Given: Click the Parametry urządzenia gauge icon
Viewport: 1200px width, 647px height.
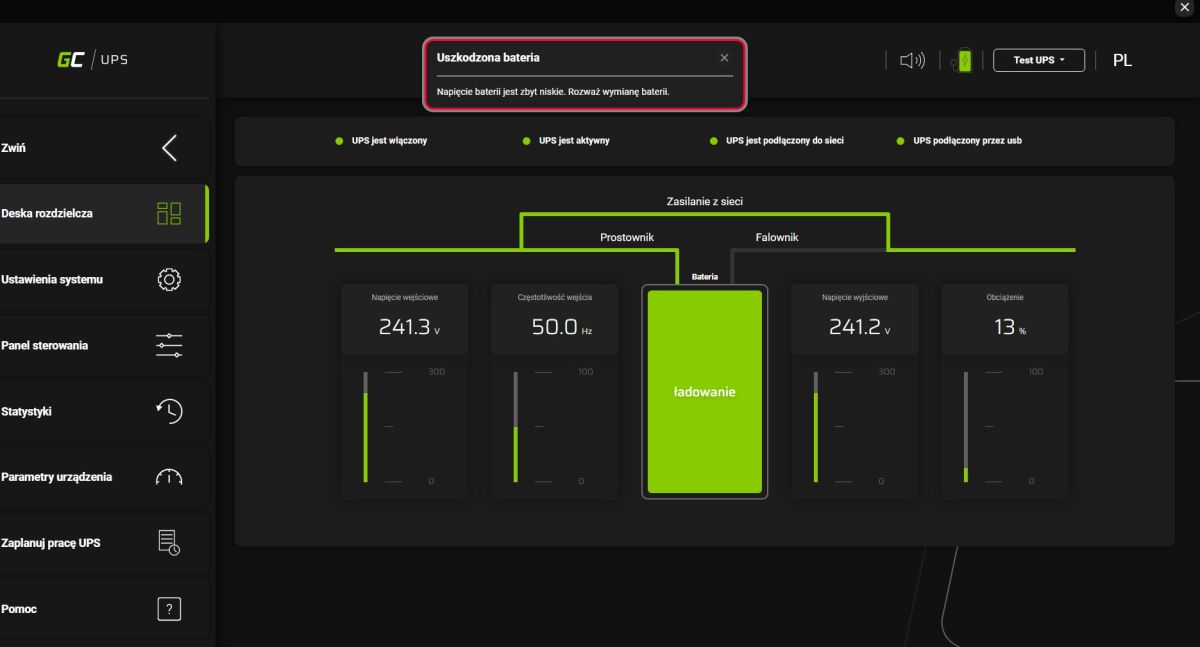Looking at the screenshot, I should click(169, 477).
